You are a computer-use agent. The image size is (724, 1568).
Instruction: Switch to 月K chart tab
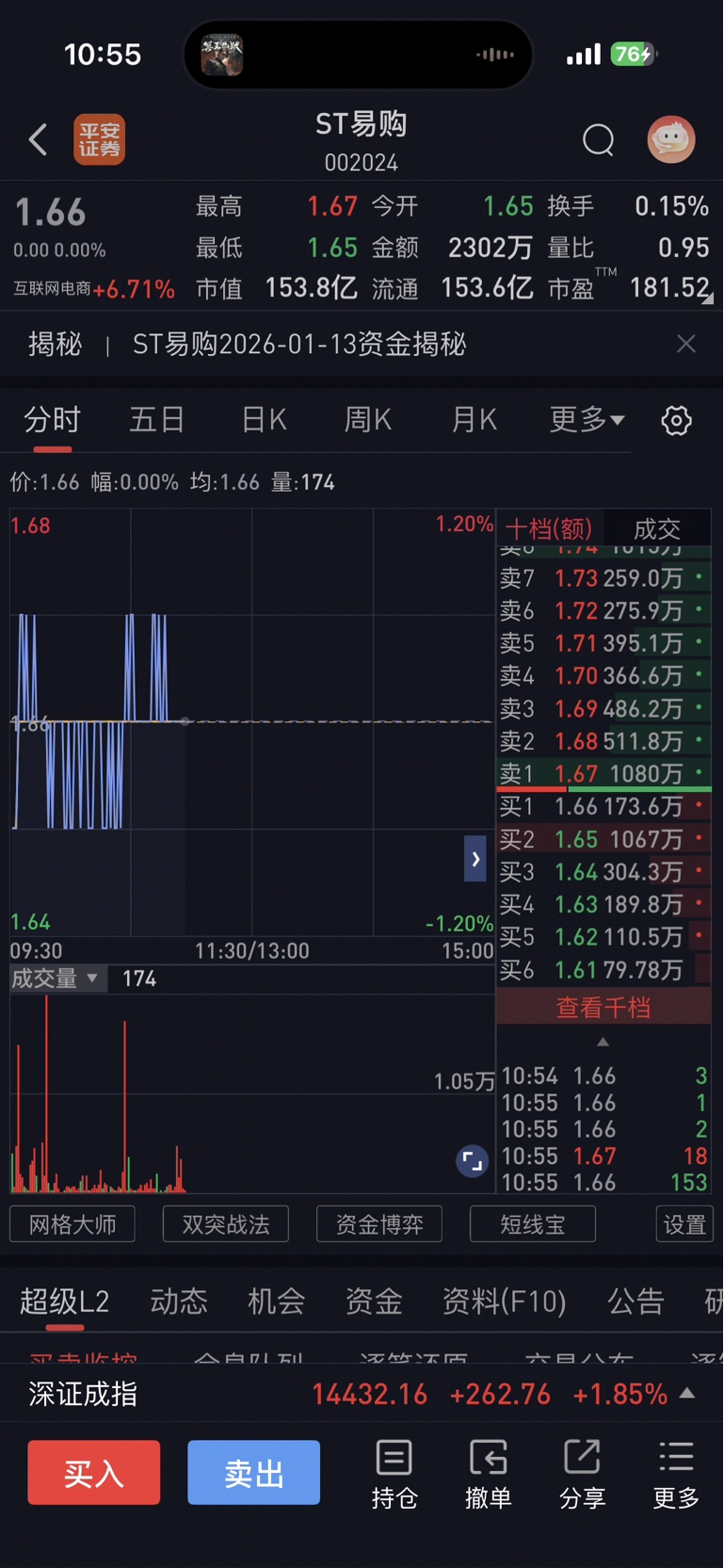474,419
